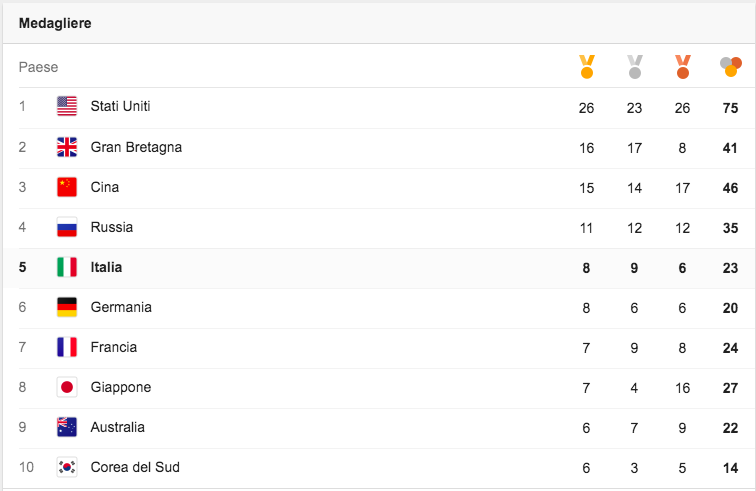Image resolution: width=756 pixels, height=491 pixels.
Task: Click the United States flag icon
Action: tap(67, 107)
